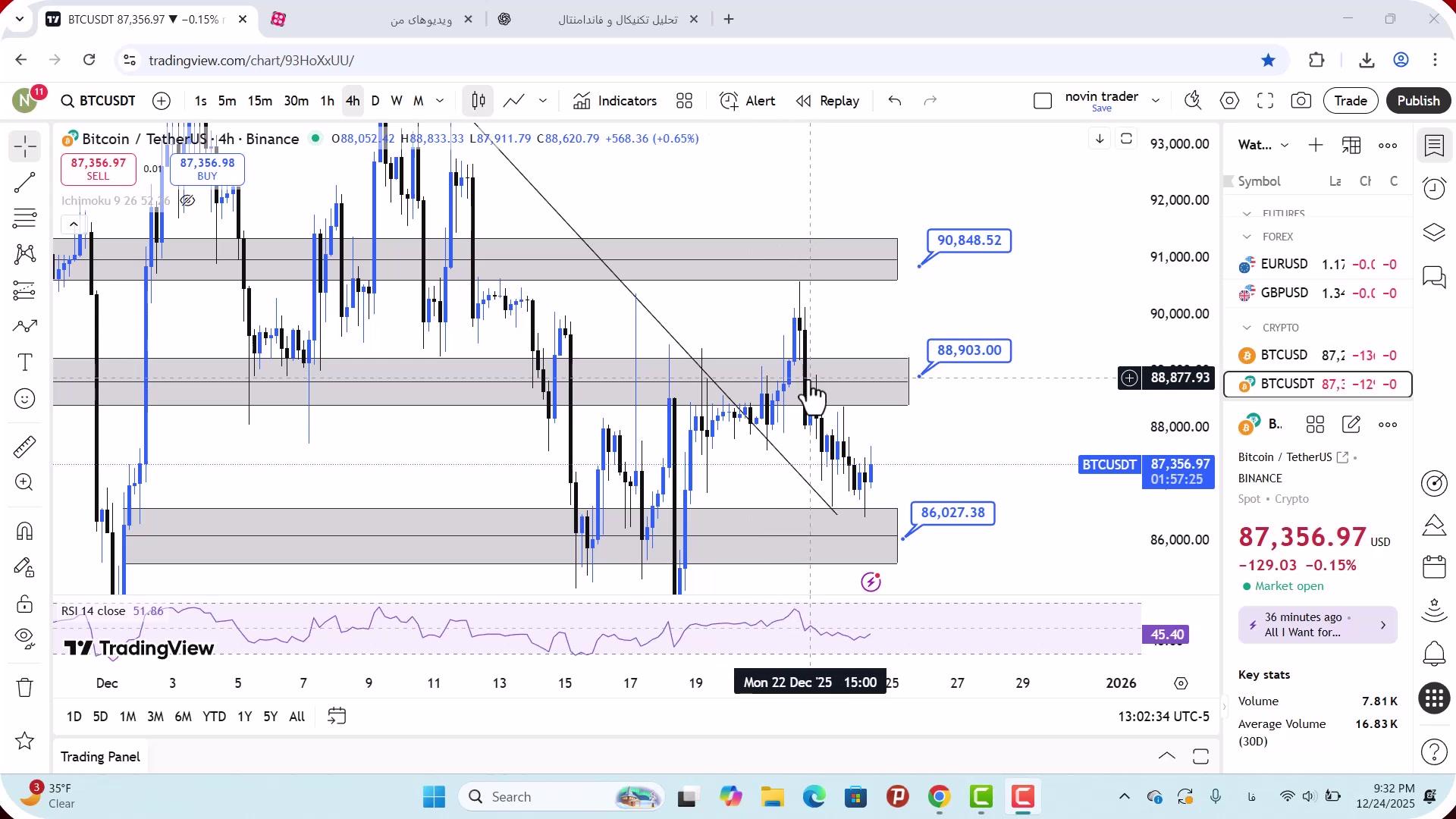Viewport: 1456px width, 819px height.
Task: Click the Trade button
Action: click(x=1351, y=101)
